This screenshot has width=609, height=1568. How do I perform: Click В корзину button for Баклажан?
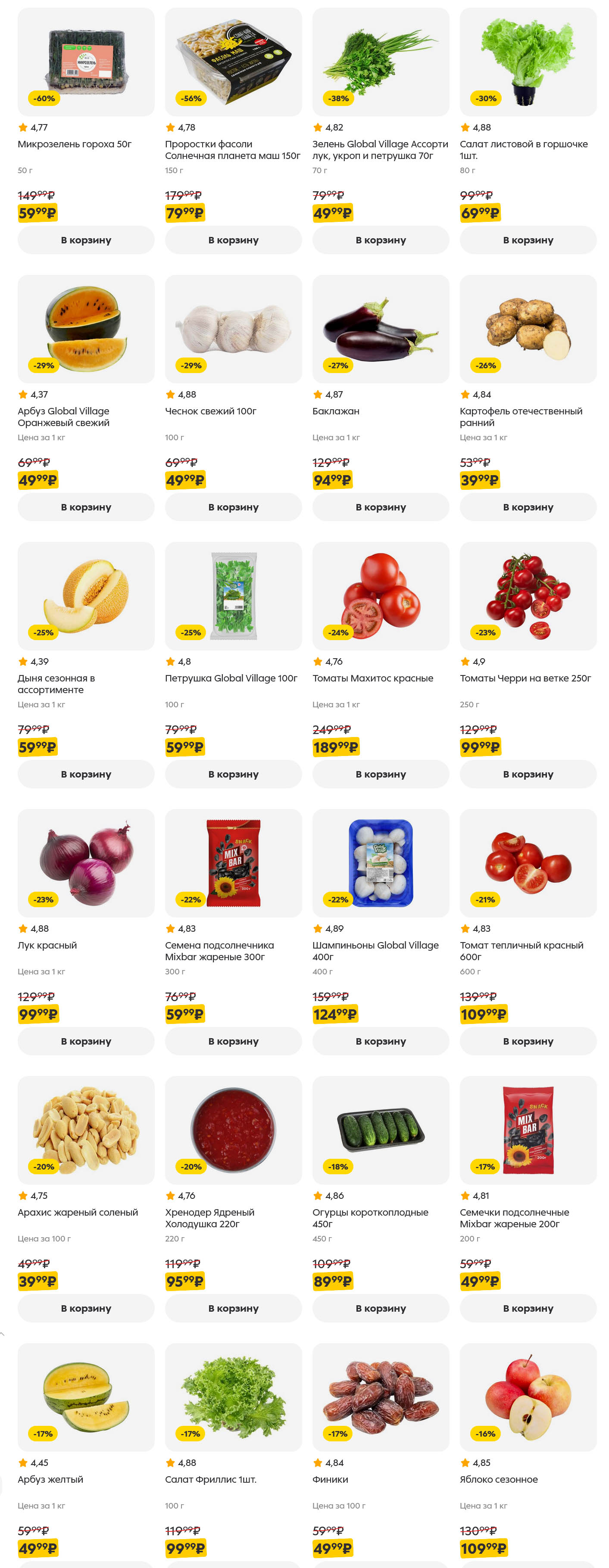click(x=381, y=507)
